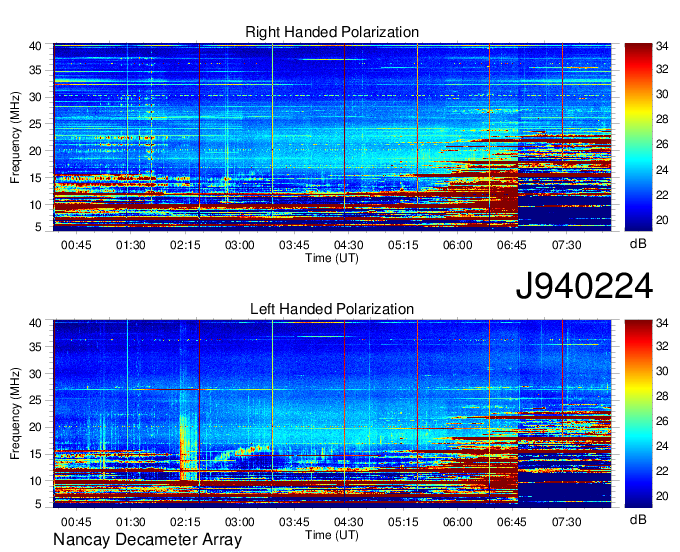Click the 22 value on the lower colorbar
Viewport: 680px width, 552px height.
[662, 471]
